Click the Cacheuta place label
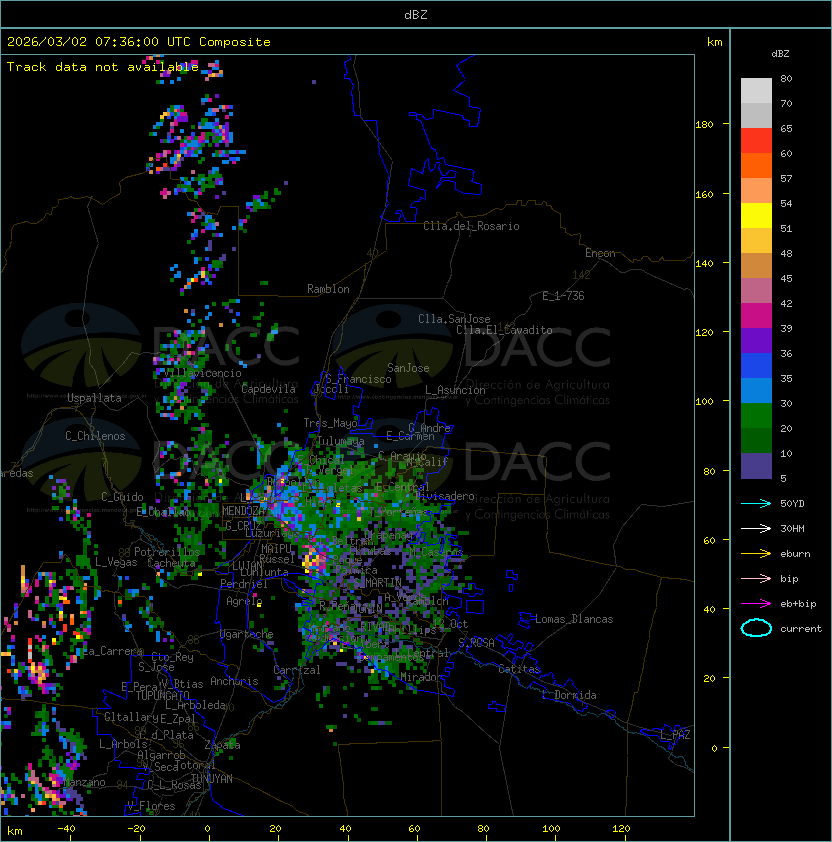The width and height of the screenshot is (832, 842). coord(171,563)
